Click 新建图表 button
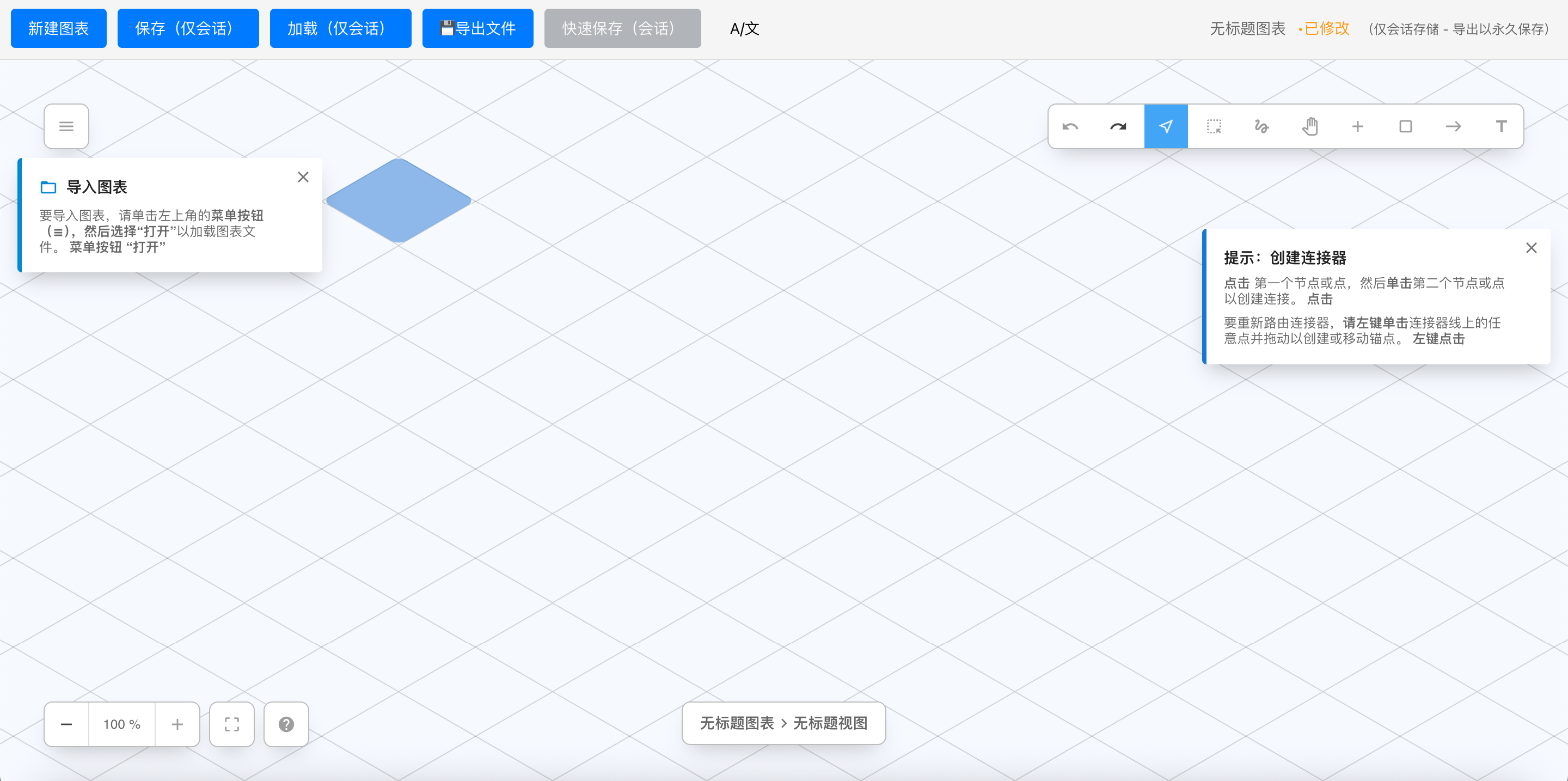Viewport: 1568px width, 781px height. (x=58, y=29)
